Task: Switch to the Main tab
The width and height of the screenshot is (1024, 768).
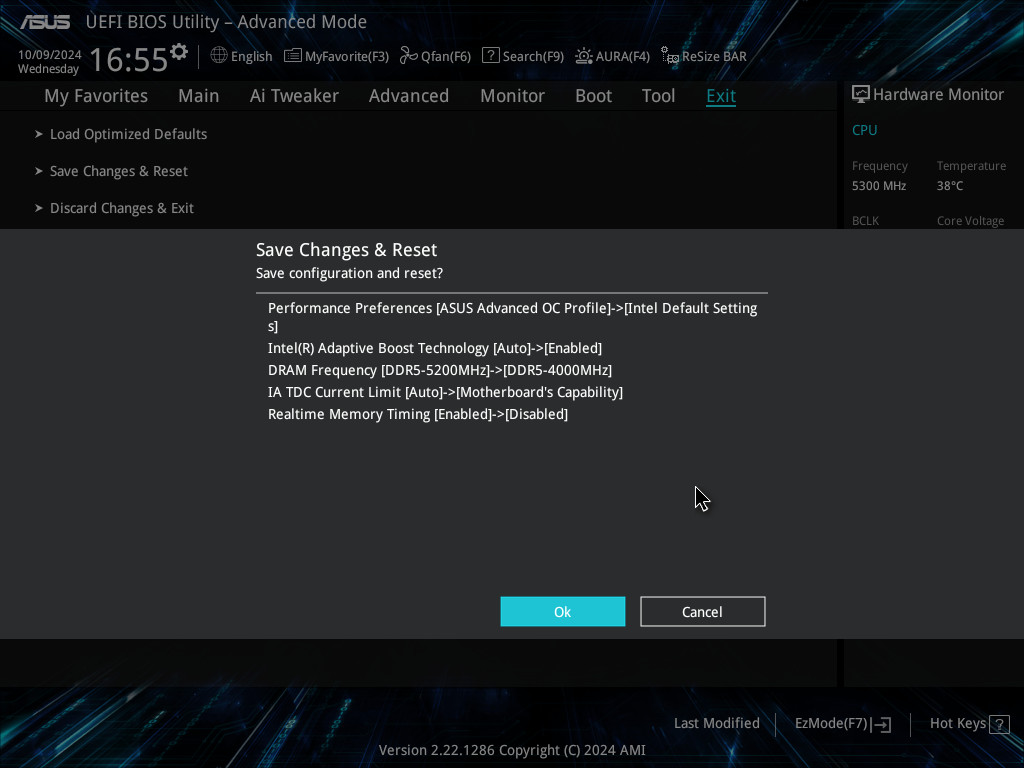Action: (199, 96)
